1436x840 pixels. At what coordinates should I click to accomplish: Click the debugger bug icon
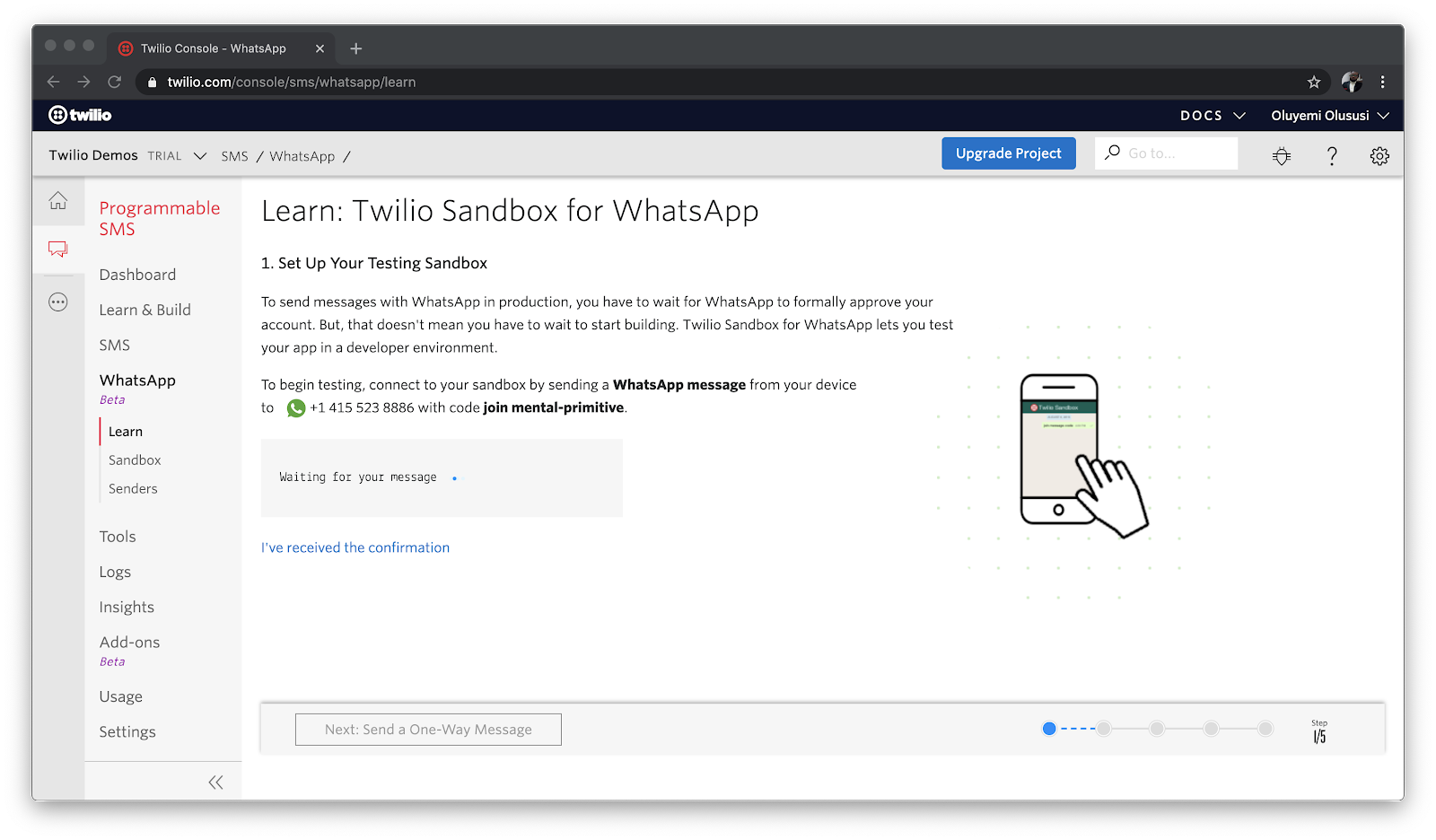tap(1282, 156)
